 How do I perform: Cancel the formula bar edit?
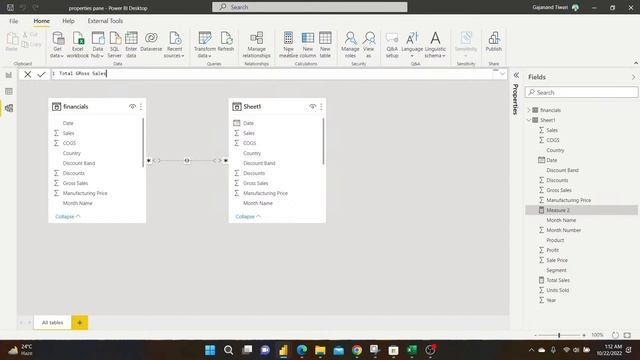27,74
